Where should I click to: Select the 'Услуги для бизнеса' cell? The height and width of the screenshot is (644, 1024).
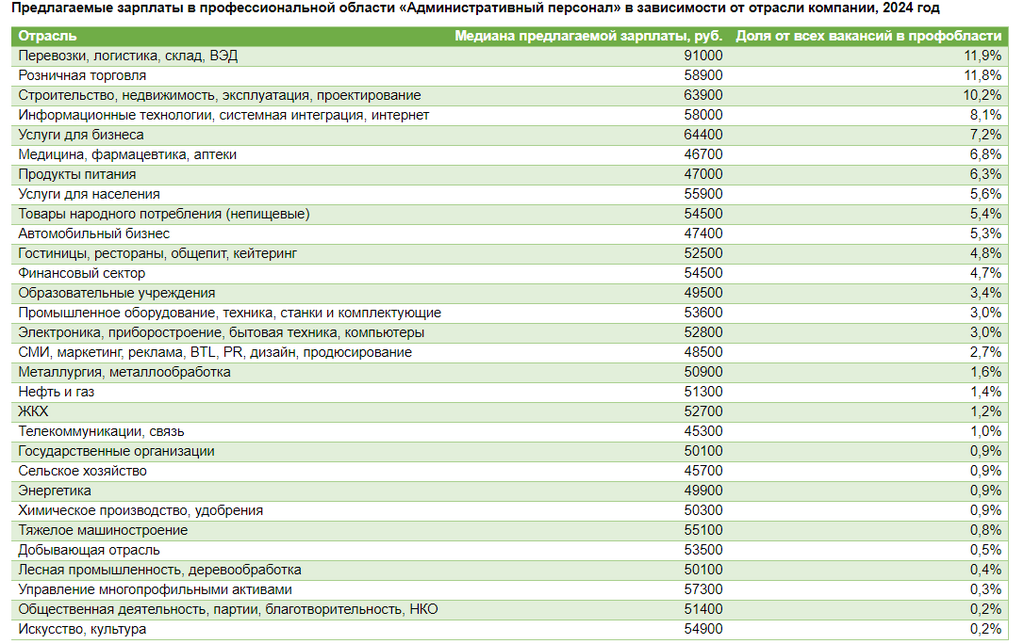tap(81, 135)
